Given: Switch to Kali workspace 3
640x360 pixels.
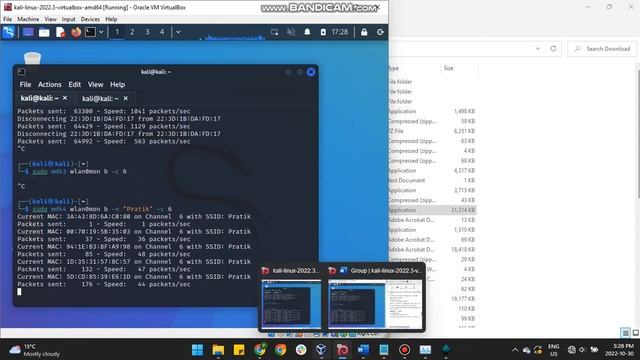Looking at the screenshot, I should [x=147, y=32].
